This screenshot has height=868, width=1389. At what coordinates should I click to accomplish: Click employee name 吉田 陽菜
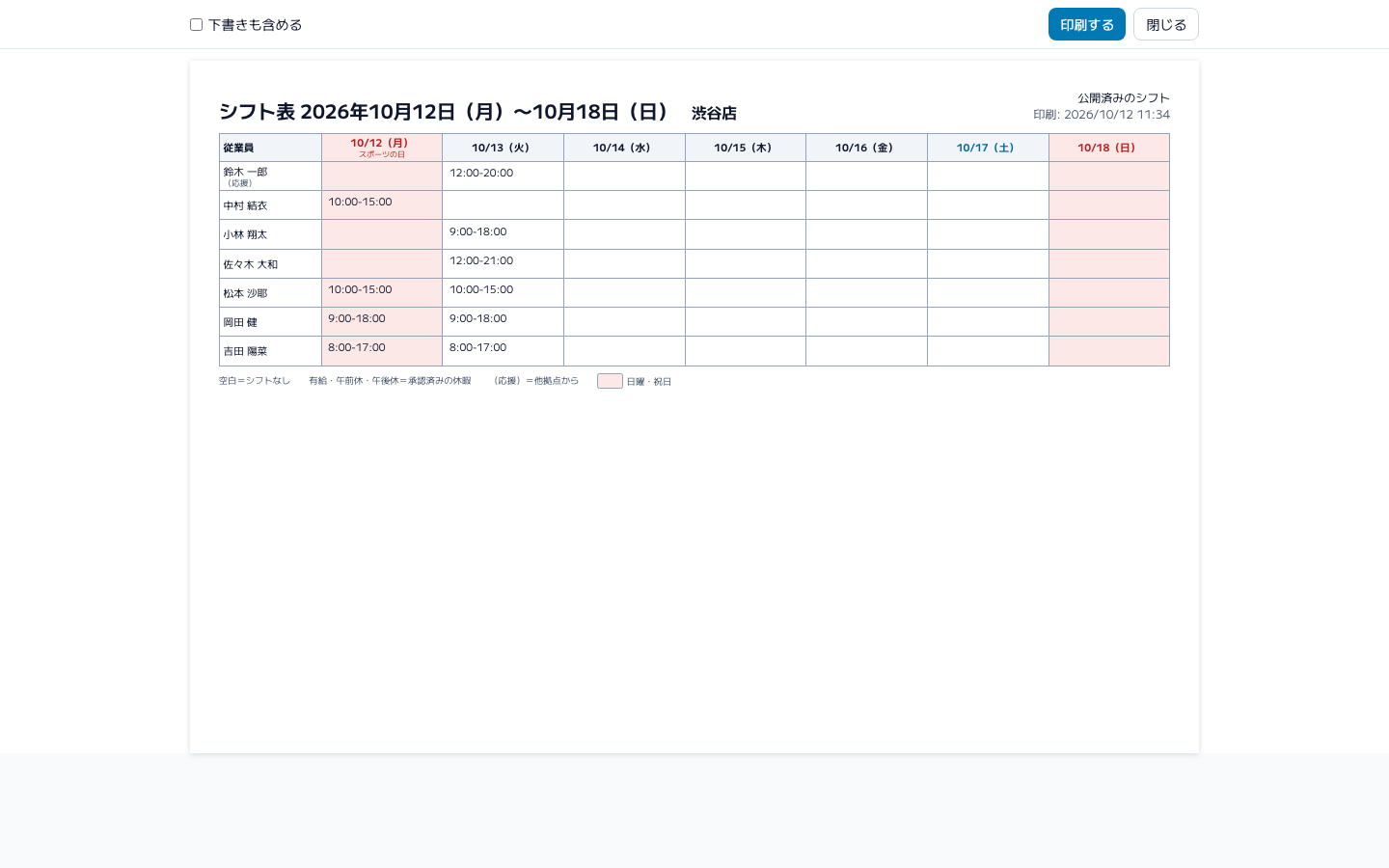(x=245, y=351)
